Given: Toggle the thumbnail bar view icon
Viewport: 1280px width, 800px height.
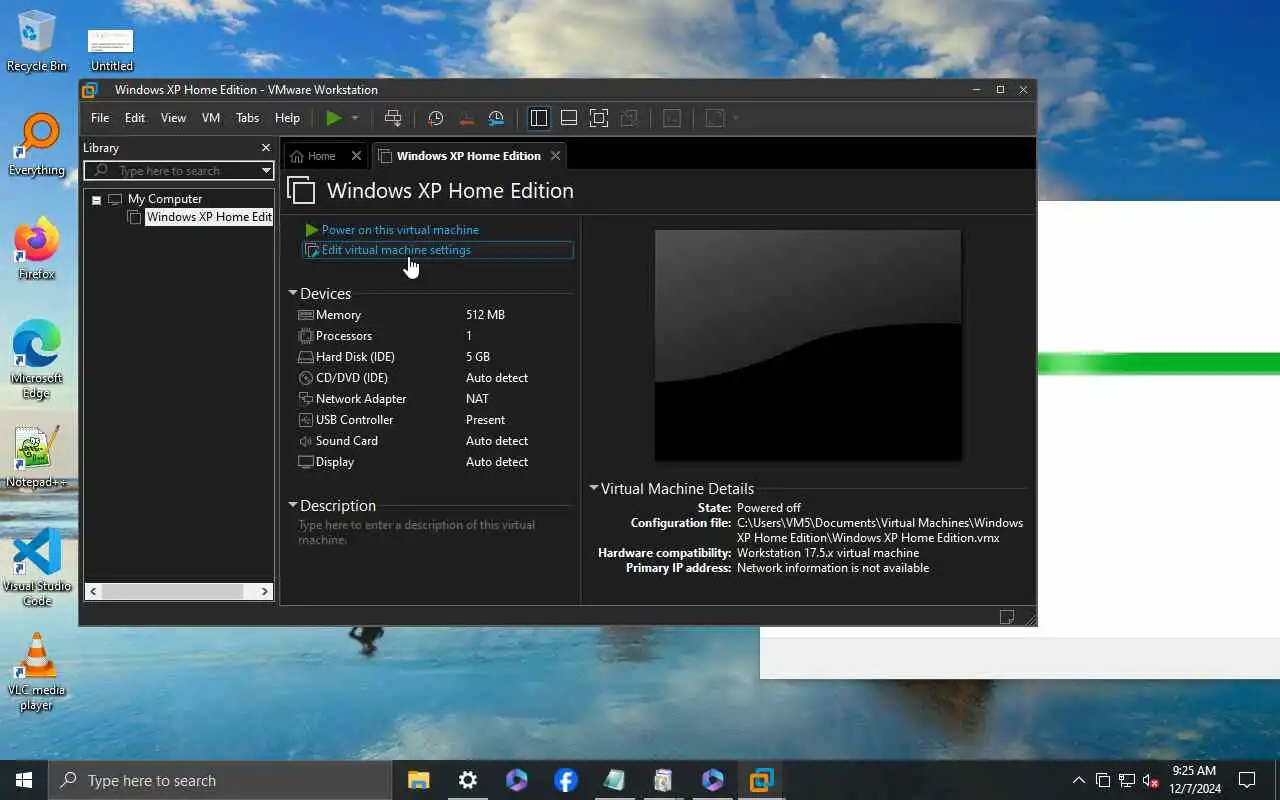Looking at the screenshot, I should coord(569,118).
